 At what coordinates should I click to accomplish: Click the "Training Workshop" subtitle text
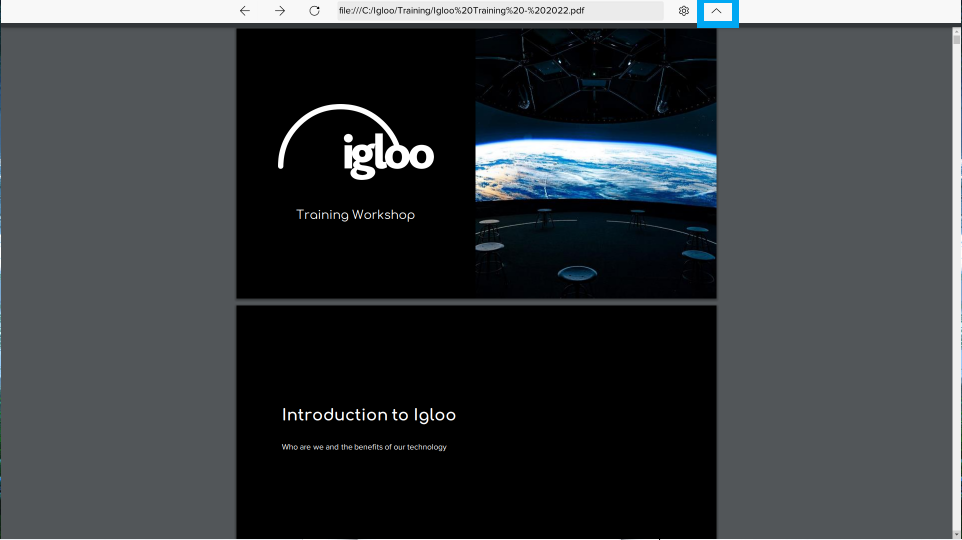355,215
